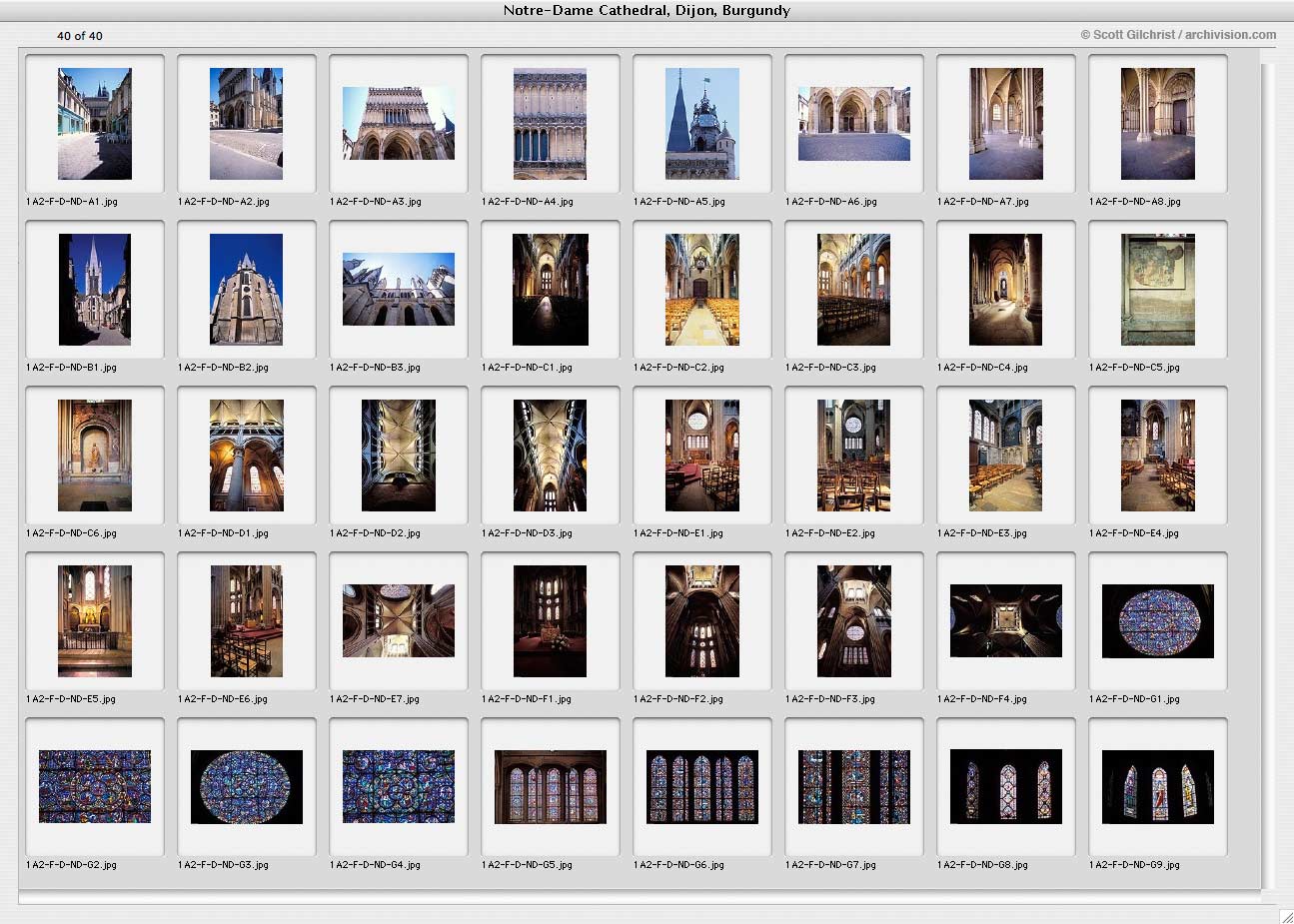Select nave thumbnail 1A2-F-D-ND-C1.jpg
The image size is (1294, 924).
551,290
